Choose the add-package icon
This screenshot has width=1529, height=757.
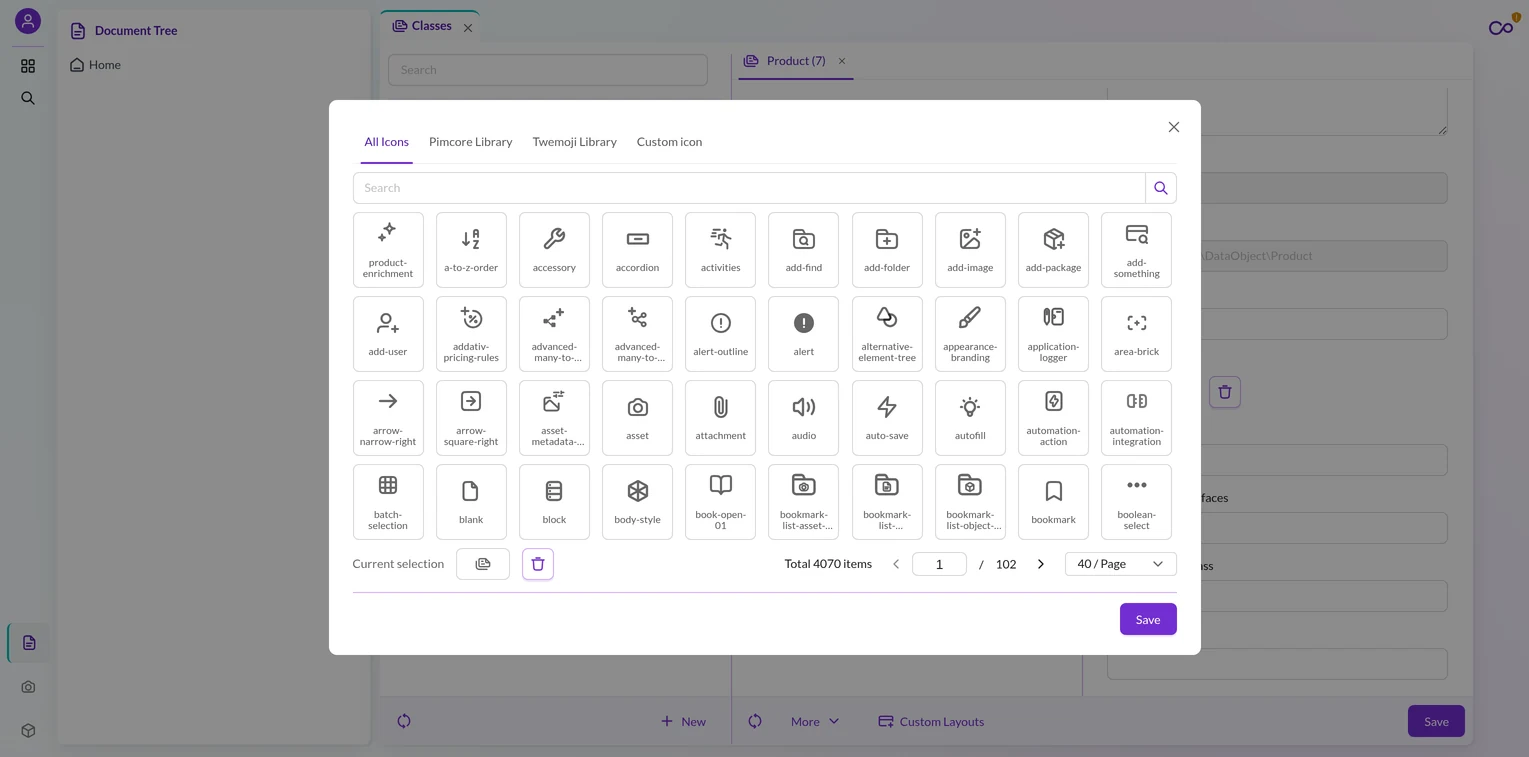(1053, 249)
